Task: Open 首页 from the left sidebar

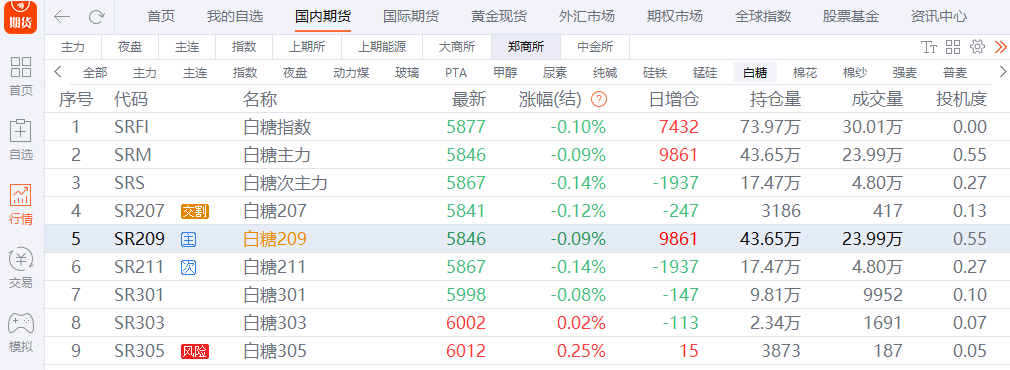Action: 21,76
